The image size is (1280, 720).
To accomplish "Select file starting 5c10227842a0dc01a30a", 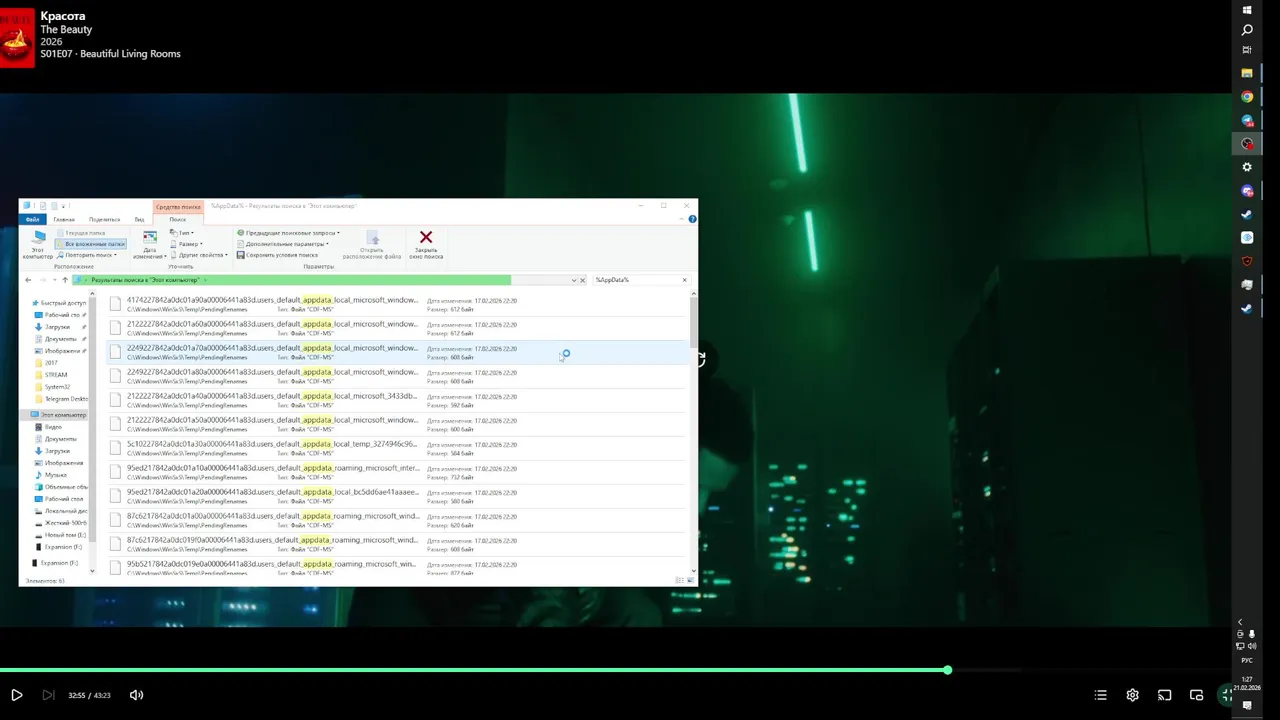I will pyautogui.click(x=395, y=448).
